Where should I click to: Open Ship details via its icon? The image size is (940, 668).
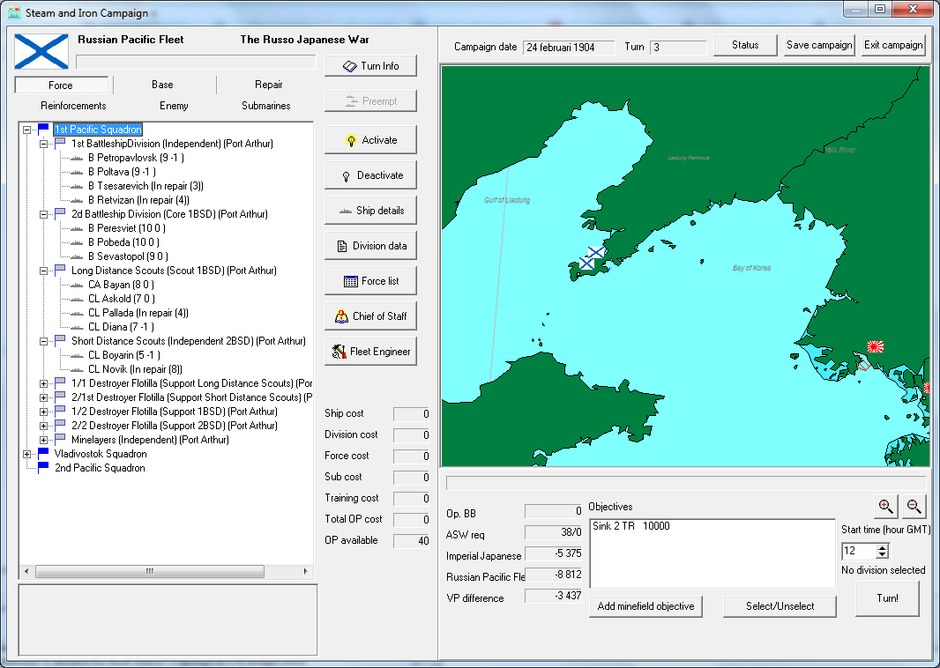coord(344,211)
